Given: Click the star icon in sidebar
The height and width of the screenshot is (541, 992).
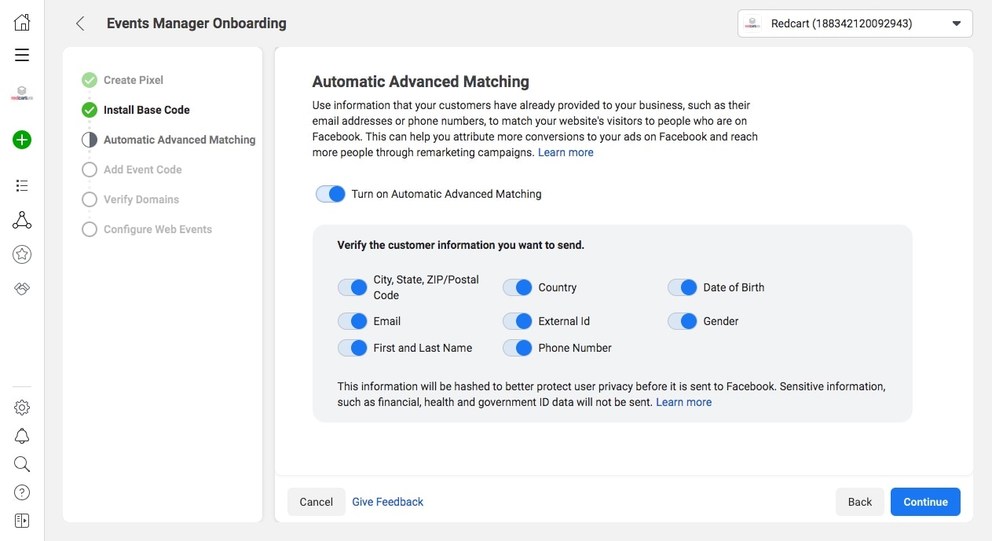Looking at the screenshot, I should 22,255.
